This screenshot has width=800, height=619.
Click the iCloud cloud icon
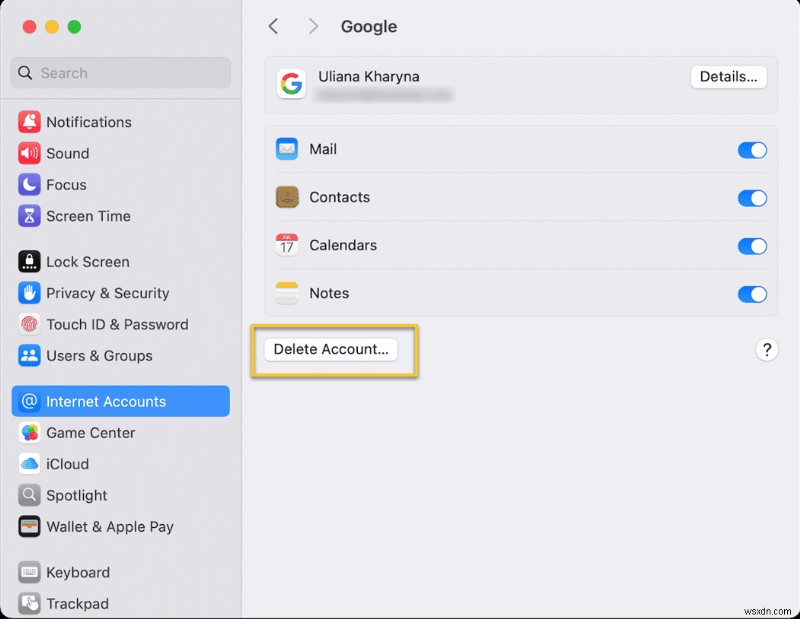[29, 464]
